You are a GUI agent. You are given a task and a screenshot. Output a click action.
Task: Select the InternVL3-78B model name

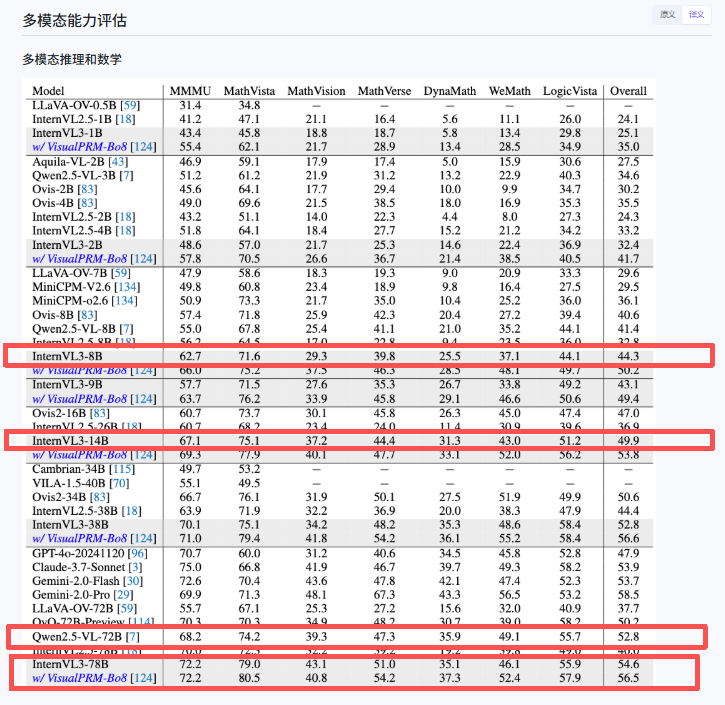point(70,664)
